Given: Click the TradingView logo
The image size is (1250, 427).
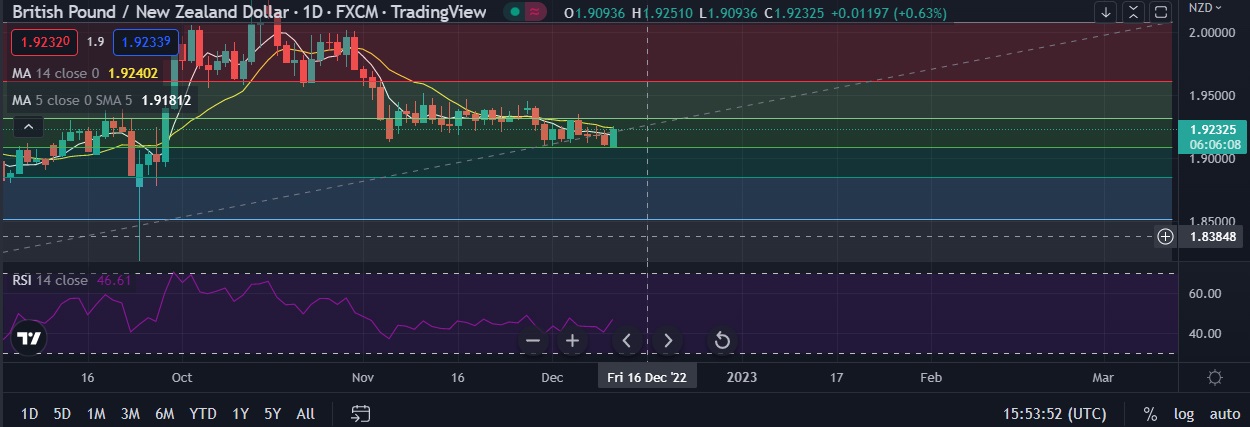Looking at the screenshot, I should (x=29, y=338).
